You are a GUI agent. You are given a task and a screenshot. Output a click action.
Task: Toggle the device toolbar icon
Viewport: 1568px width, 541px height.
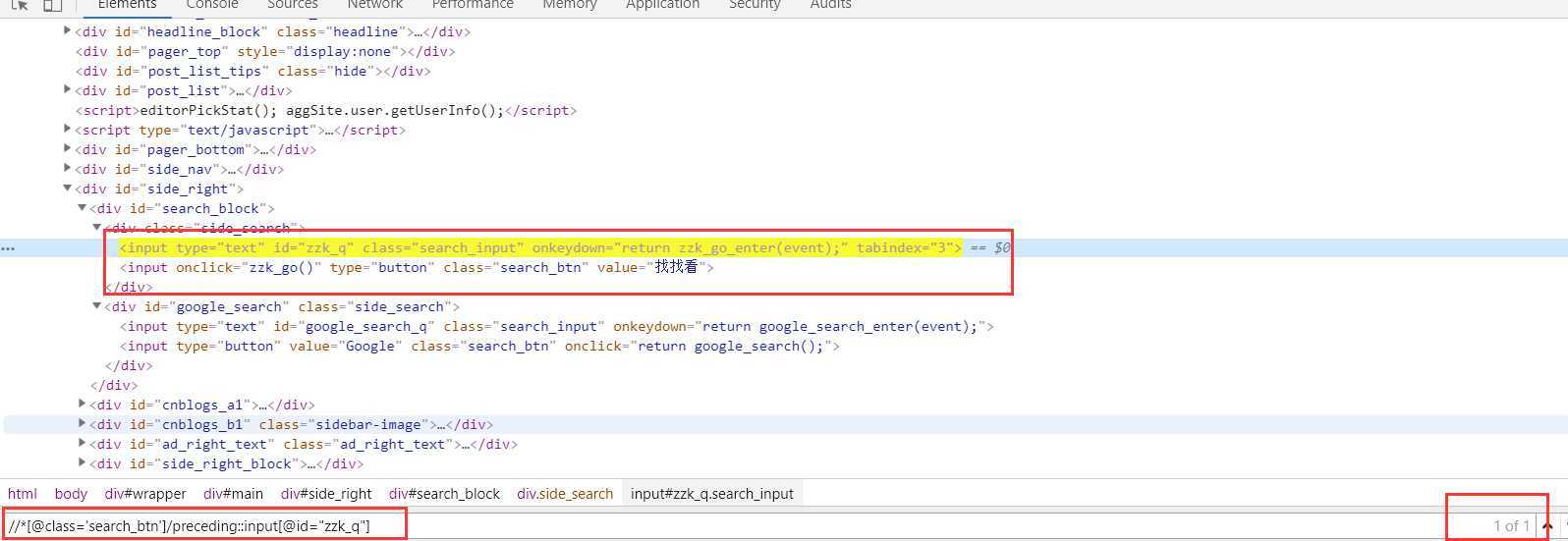point(52,4)
